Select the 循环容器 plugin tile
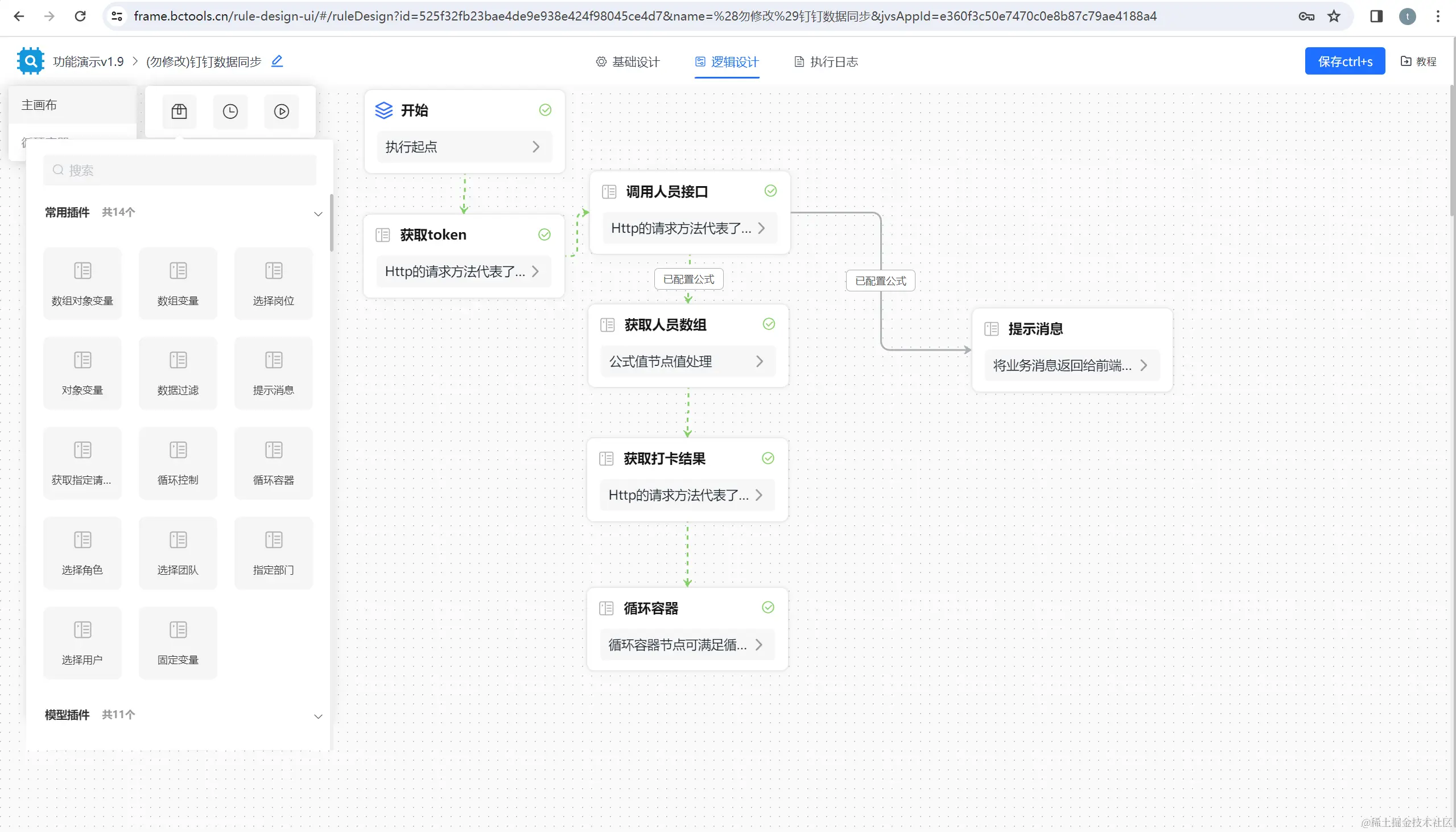 pos(273,463)
